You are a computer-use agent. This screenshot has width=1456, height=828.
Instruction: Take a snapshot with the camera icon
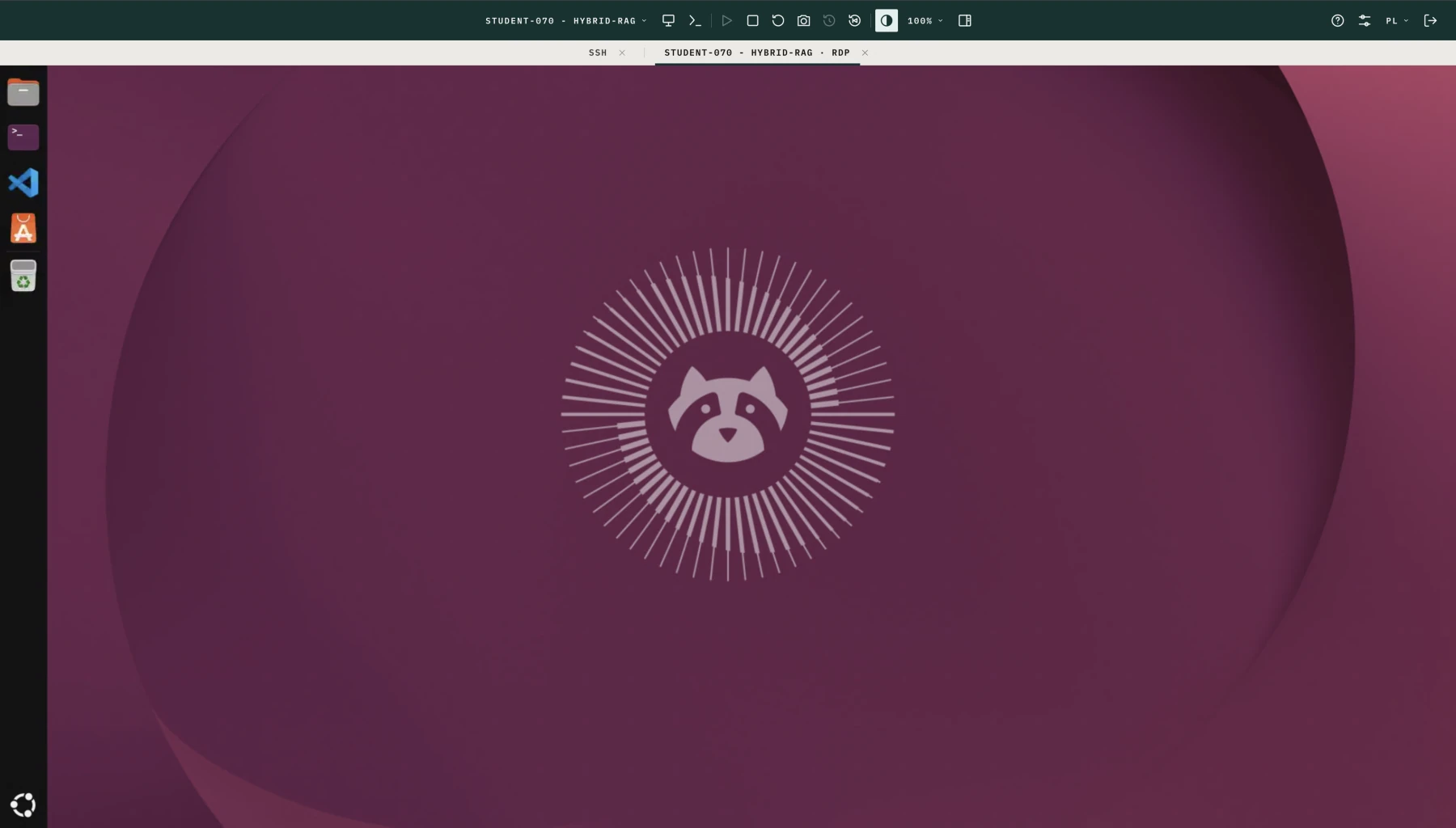coord(803,21)
